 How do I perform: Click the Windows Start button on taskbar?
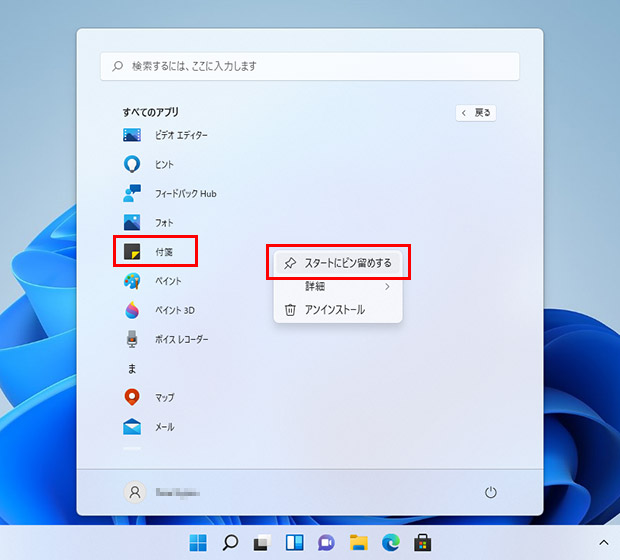[x=198, y=543]
